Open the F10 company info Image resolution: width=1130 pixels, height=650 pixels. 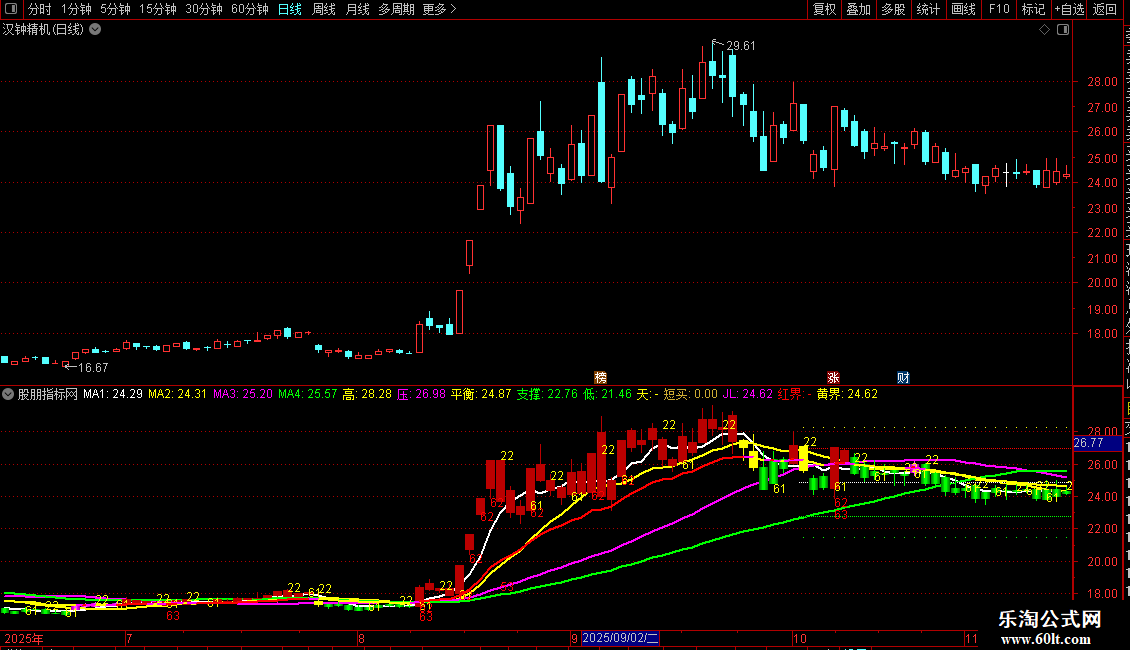[x=999, y=9]
